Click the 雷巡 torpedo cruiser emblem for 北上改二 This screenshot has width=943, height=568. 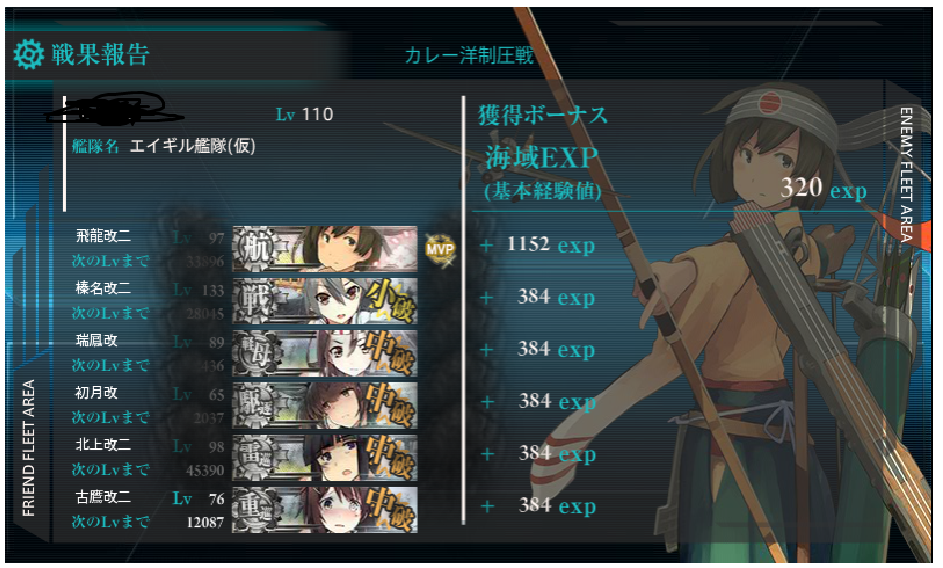256,457
